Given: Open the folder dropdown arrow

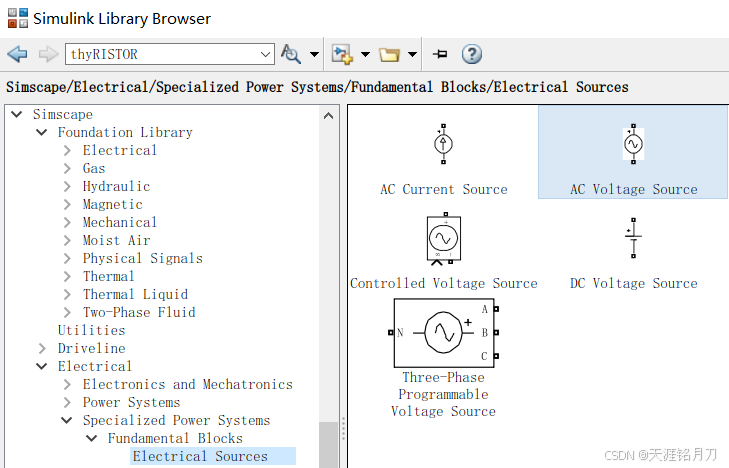Looking at the screenshot, I should [x=412, y=54].
